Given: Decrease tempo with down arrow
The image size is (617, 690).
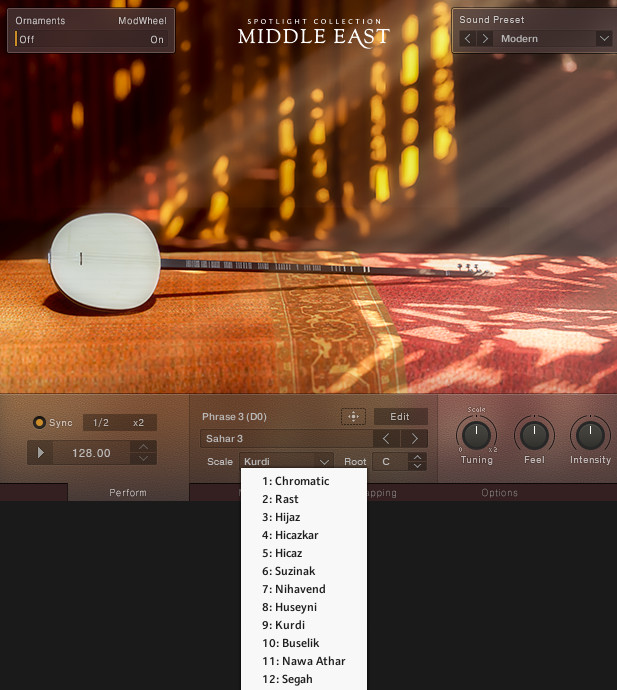Looking at the screenshot, I should point(143,459).
